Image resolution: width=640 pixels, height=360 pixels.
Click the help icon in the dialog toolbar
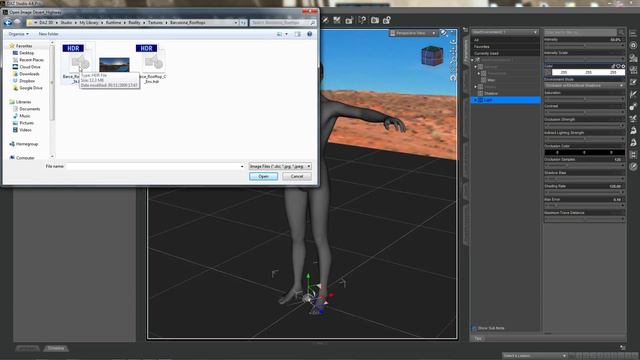tap(309, 34)
